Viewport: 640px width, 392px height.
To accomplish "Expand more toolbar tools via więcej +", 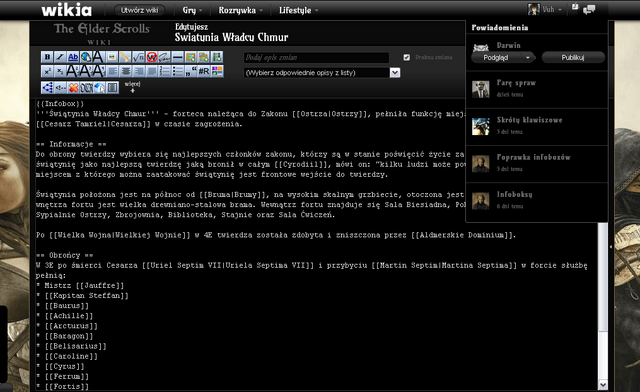I will [132, 87].
